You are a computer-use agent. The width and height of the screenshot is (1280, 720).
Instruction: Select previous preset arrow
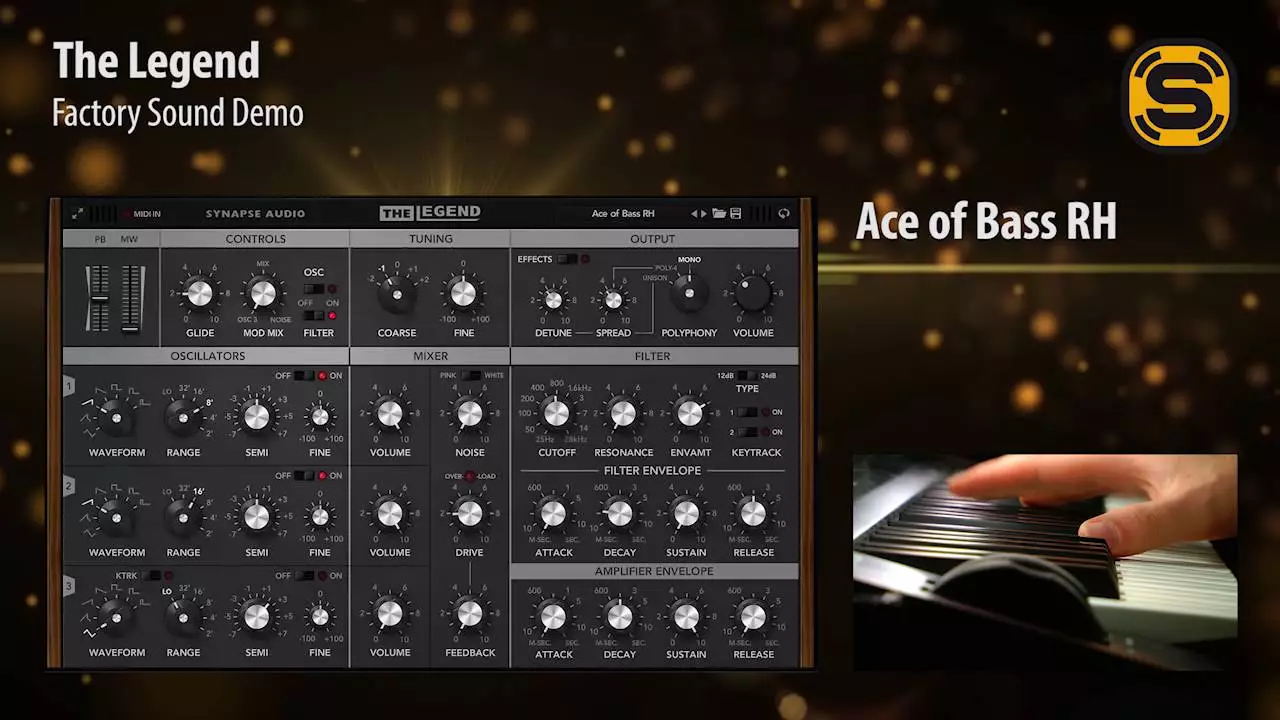[x=694, y=214]
